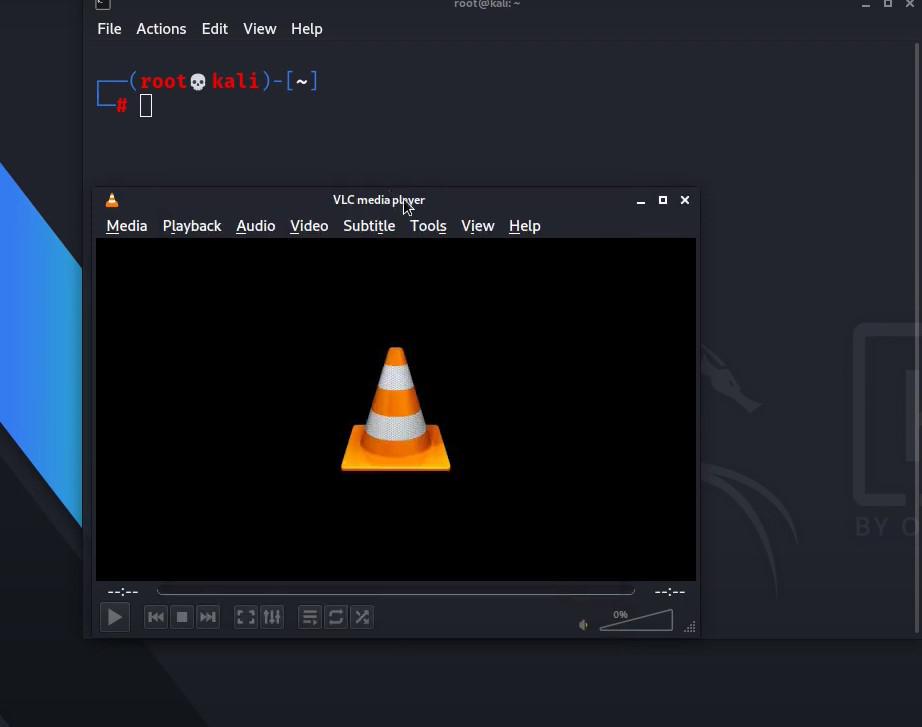Open the VLC Subtitle menu
Viewport: 922px width, 727px height.
tap(369, 226)
